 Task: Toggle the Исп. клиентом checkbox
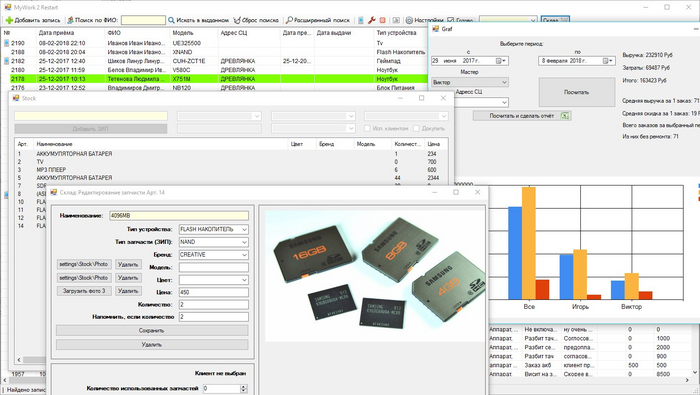click(367, 129)
